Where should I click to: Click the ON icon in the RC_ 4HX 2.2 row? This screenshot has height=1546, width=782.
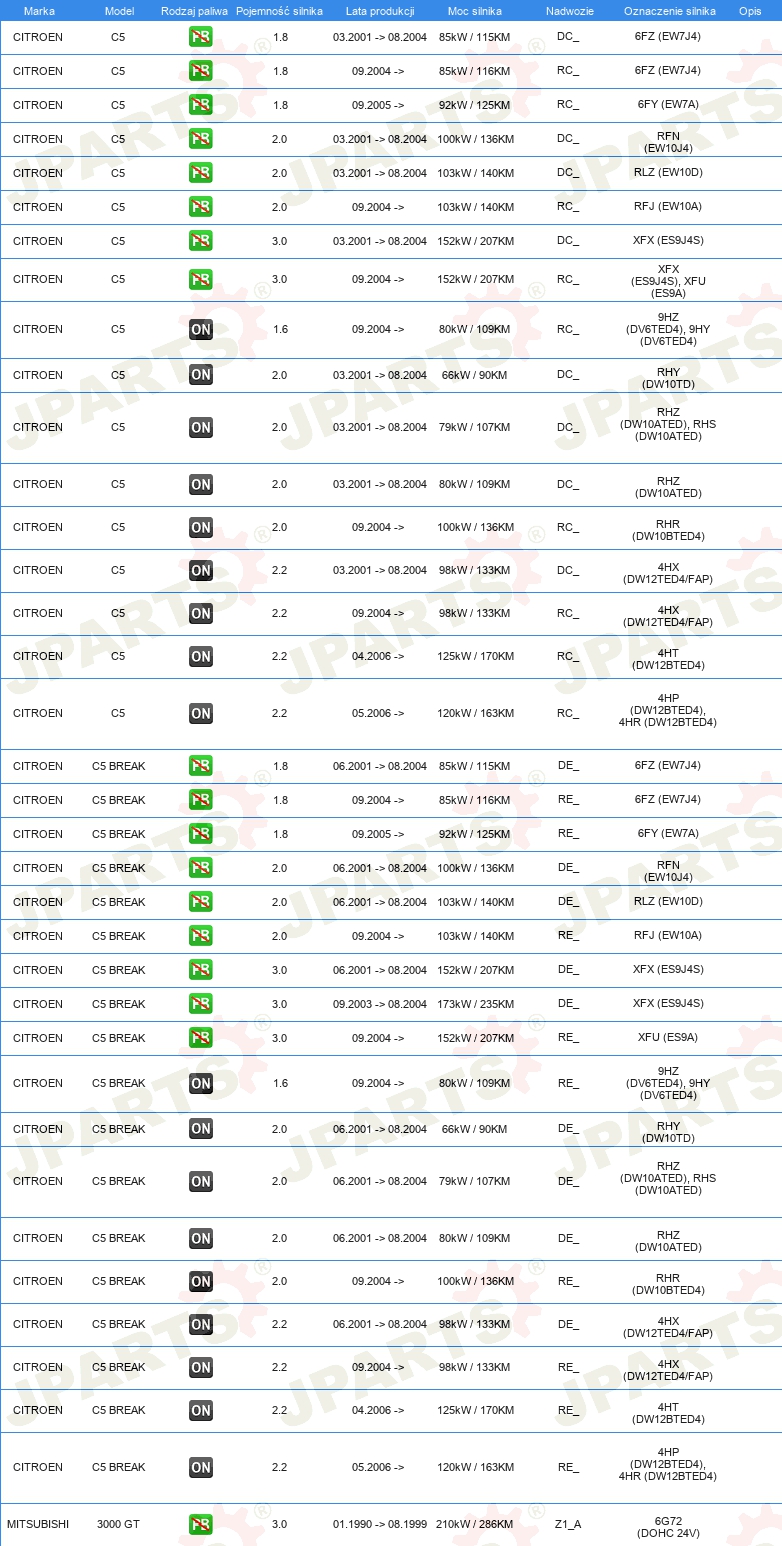point(200,613)
